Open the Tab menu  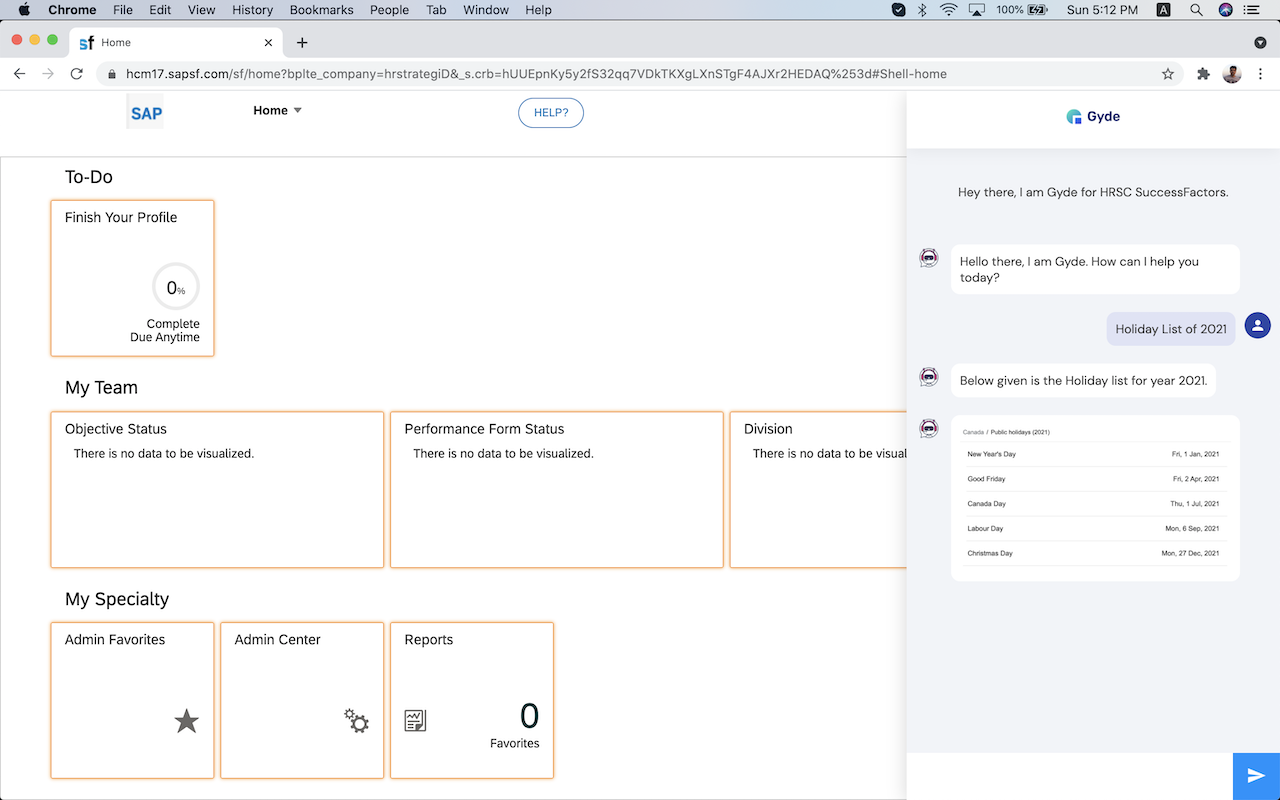click(x=436, y=10)
